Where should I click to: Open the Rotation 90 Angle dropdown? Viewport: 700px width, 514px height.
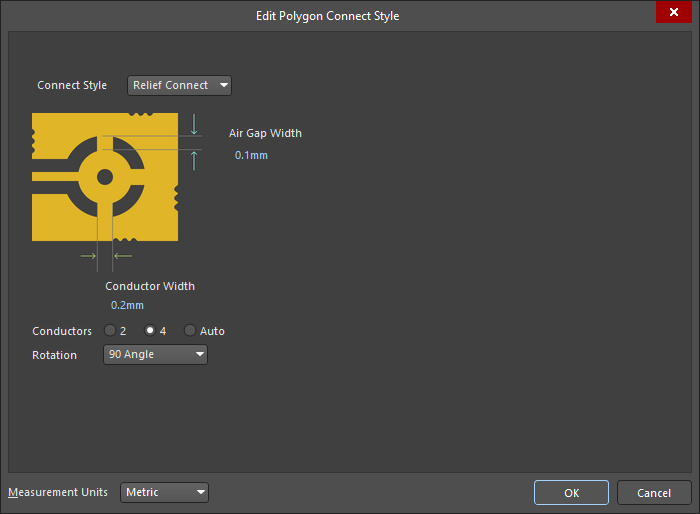coord(155,355)
